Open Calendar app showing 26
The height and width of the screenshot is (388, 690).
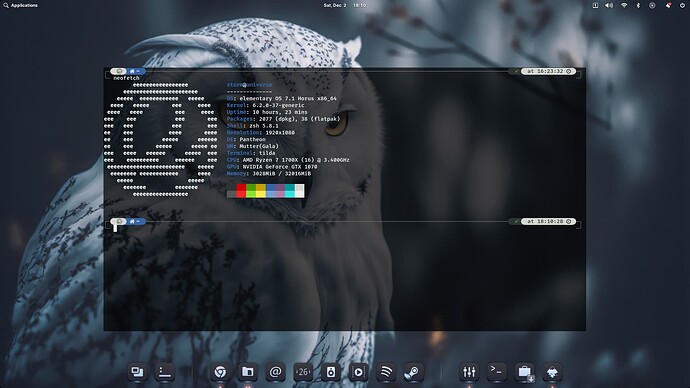[303, 372]
